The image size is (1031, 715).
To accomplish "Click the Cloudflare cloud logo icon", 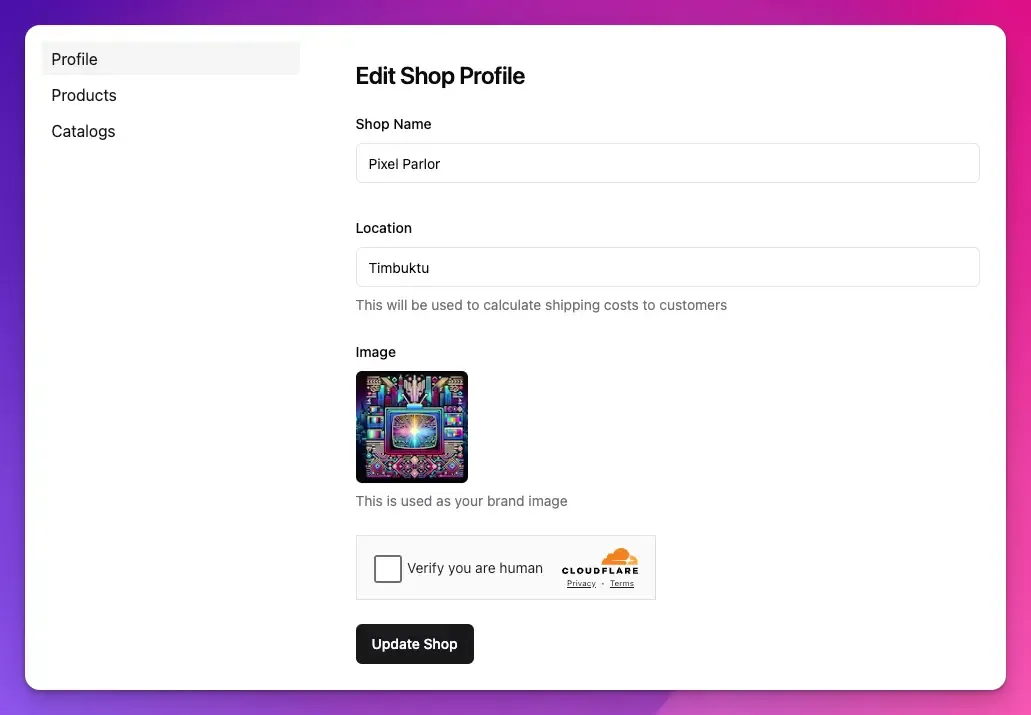I will pos(622,556).
